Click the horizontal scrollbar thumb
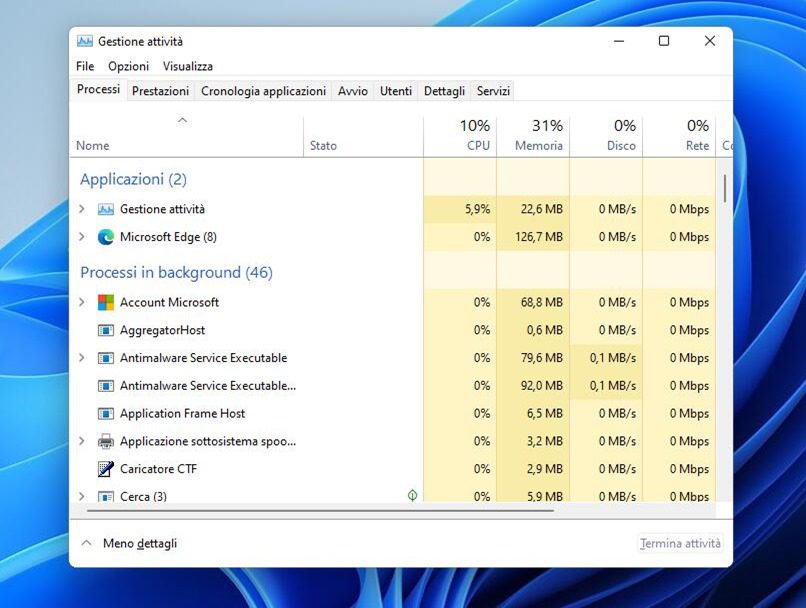 (x=320, y=510)
